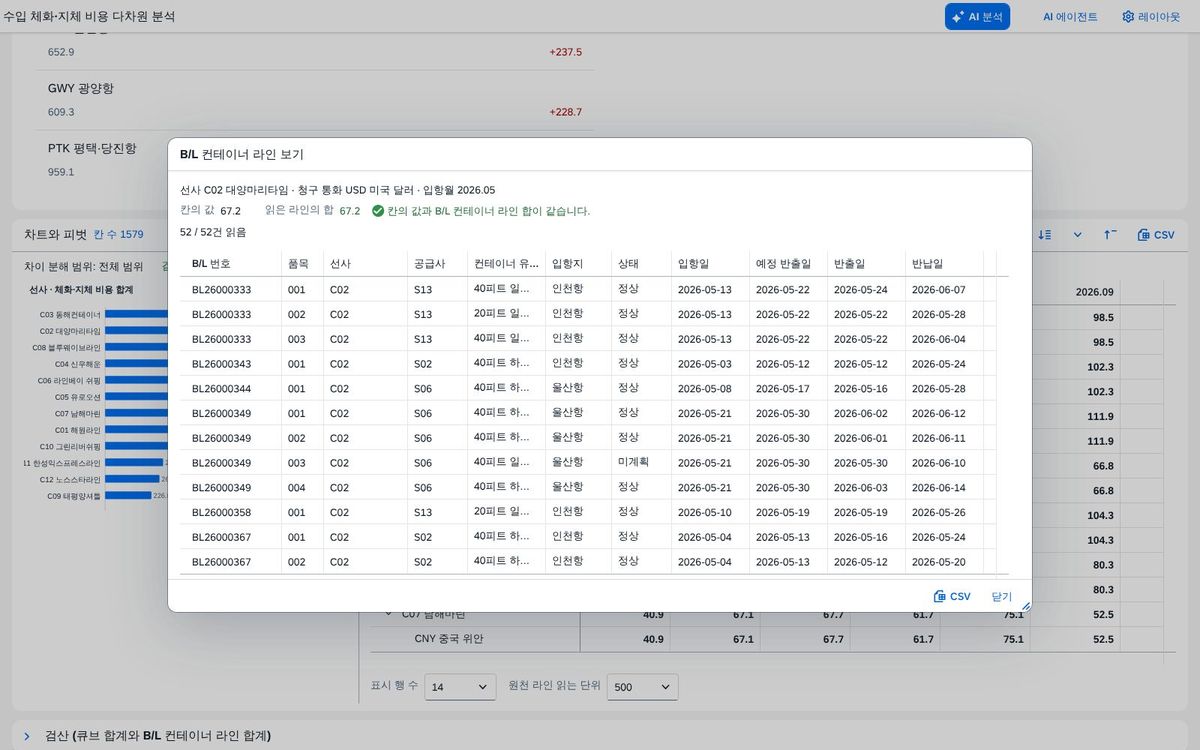This screenshot has width=1200, height=750.
Task: Open the 표시 행 수 dropdown
Action: 460,687
